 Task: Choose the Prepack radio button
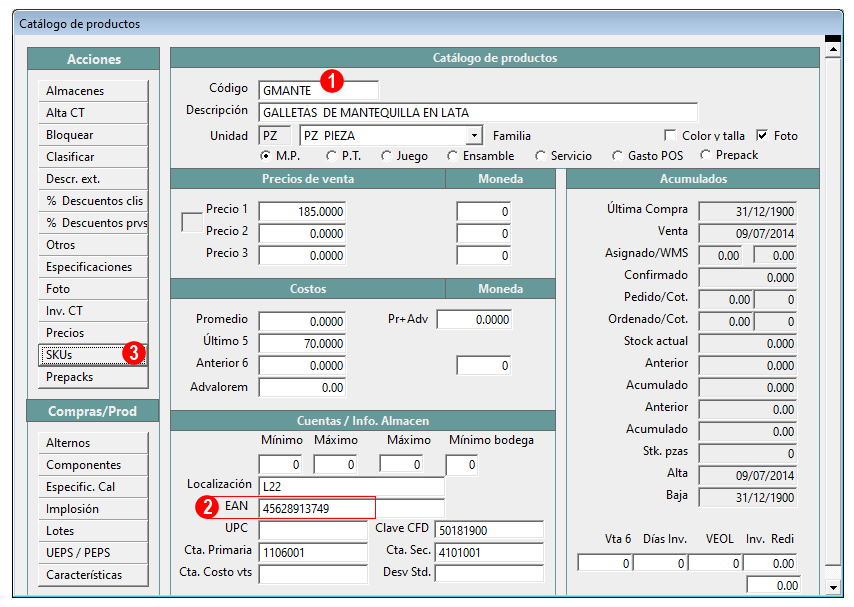tap(705, 155)
